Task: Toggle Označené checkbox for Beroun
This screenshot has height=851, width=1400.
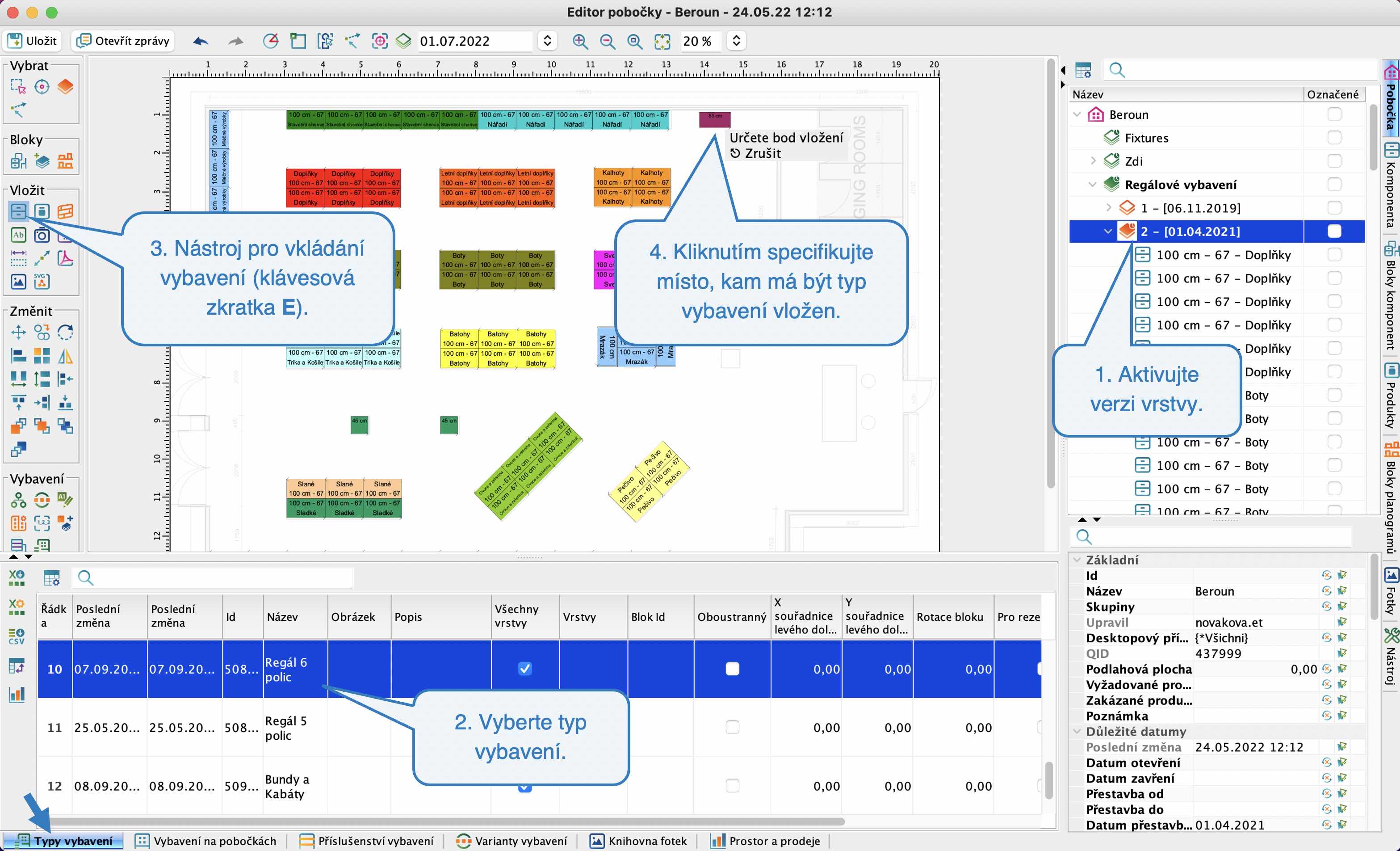Action: point(1334,115)
